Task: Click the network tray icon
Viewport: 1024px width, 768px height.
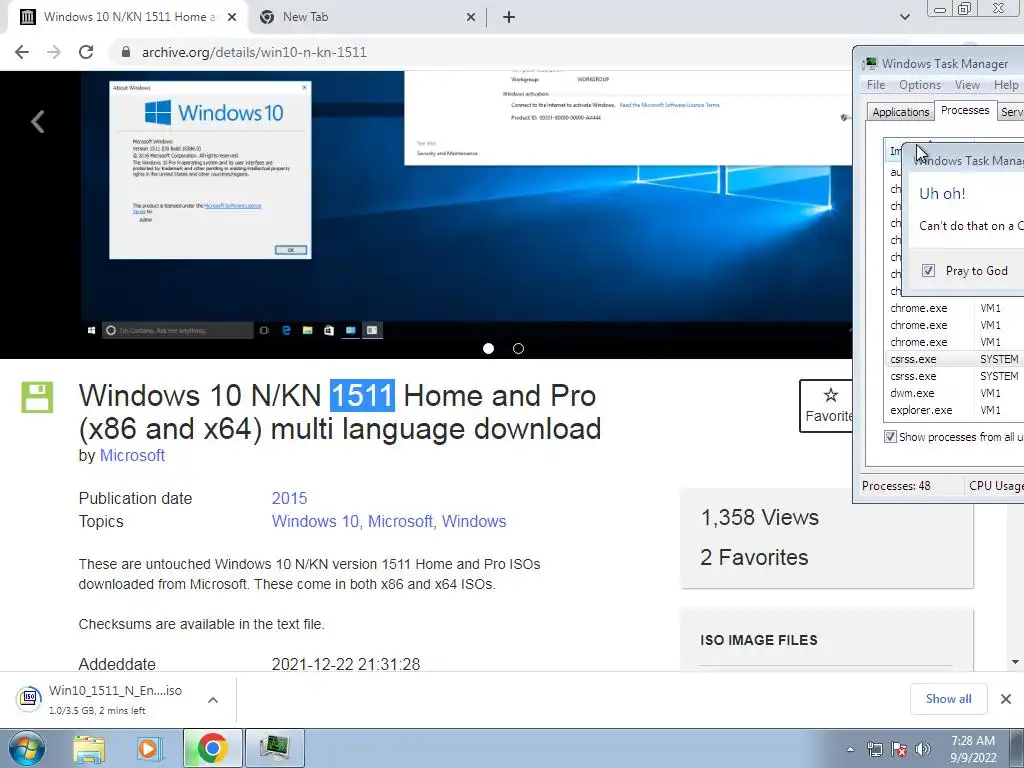Action: (x=874, y=749)
